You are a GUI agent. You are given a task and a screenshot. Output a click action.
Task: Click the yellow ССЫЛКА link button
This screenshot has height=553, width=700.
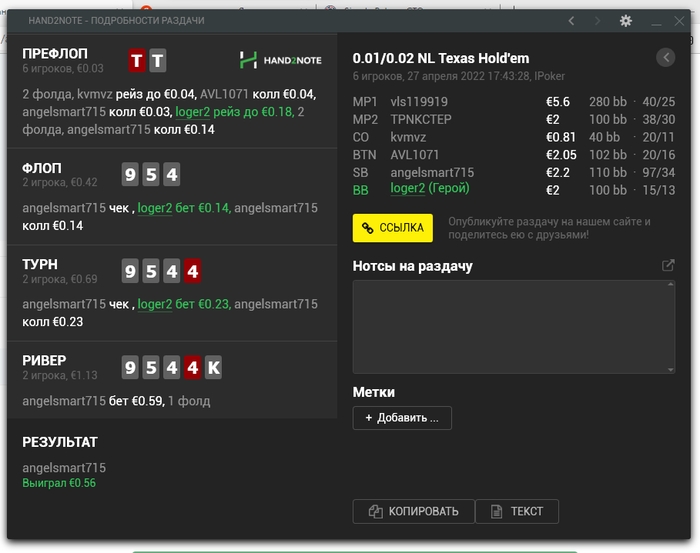392,228
